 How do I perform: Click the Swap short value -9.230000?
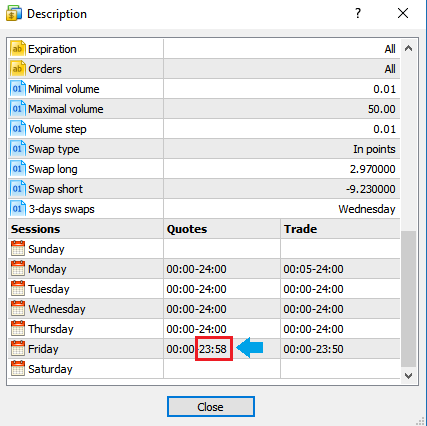pyautogui.click(x=371, y=189)
